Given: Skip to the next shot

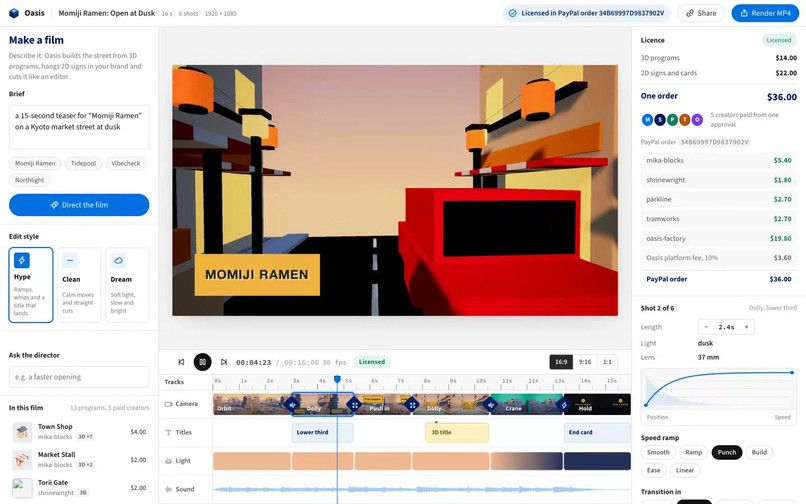Looking at the screenshot, I should 224,362.
